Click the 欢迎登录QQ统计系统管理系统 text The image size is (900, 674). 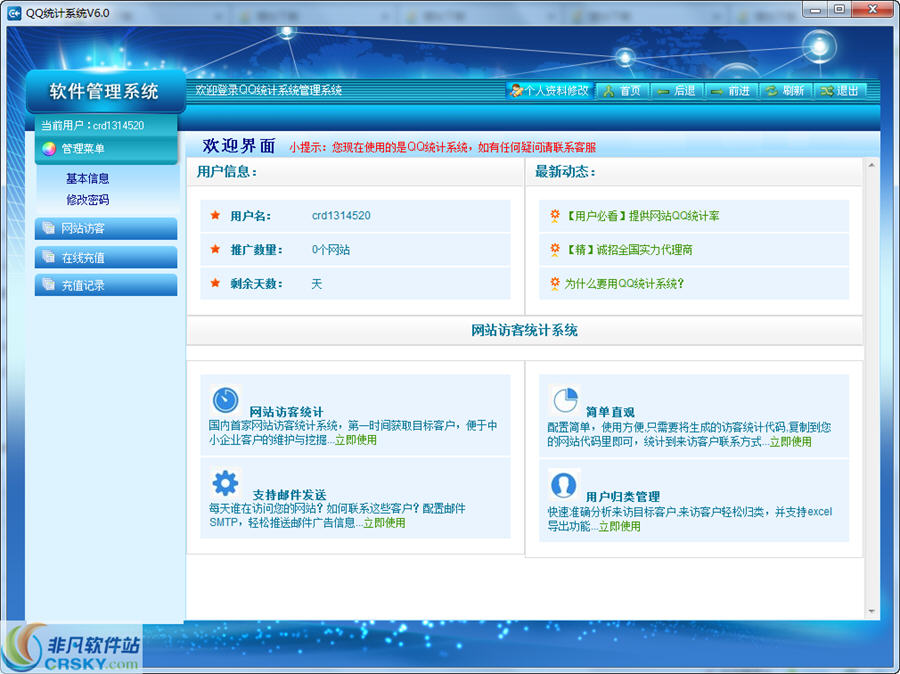click(269, 90)
